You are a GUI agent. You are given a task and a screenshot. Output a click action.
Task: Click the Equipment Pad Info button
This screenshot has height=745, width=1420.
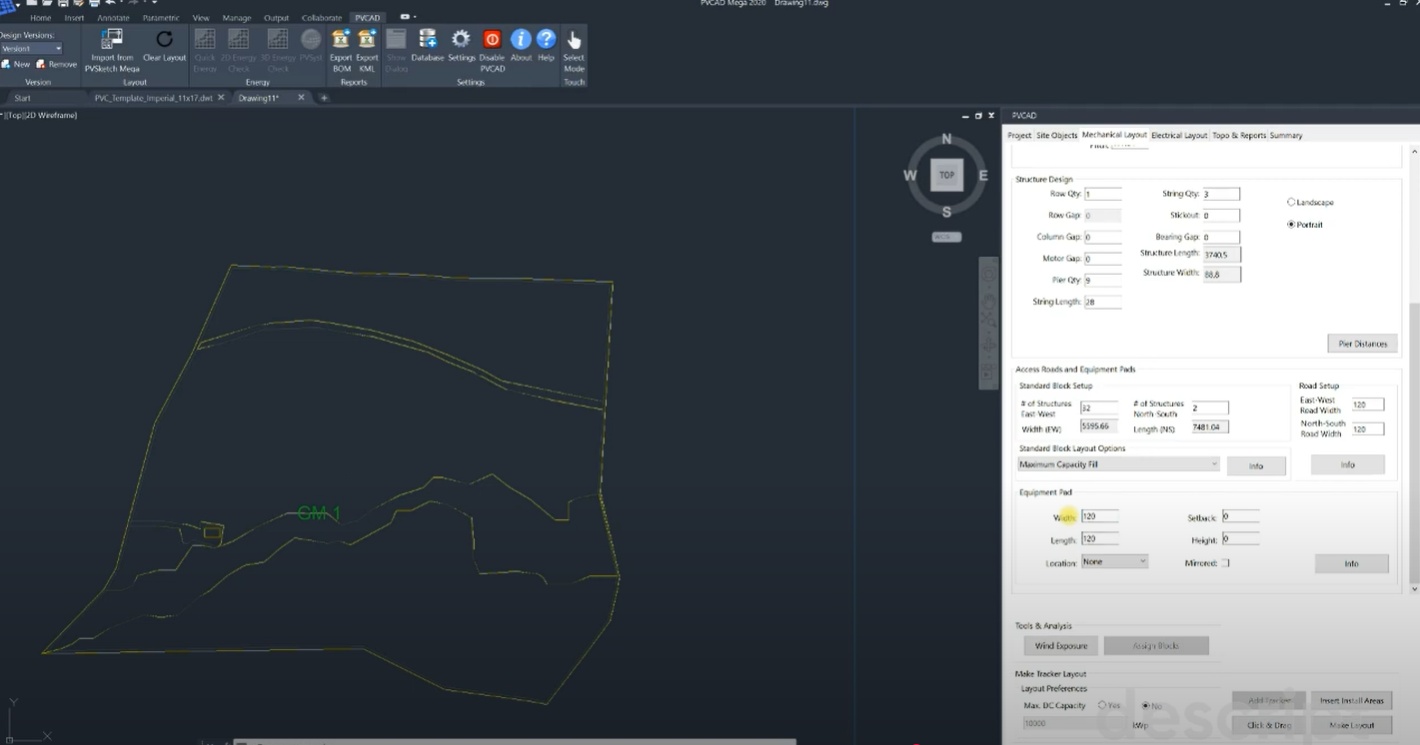[1351, 564]
